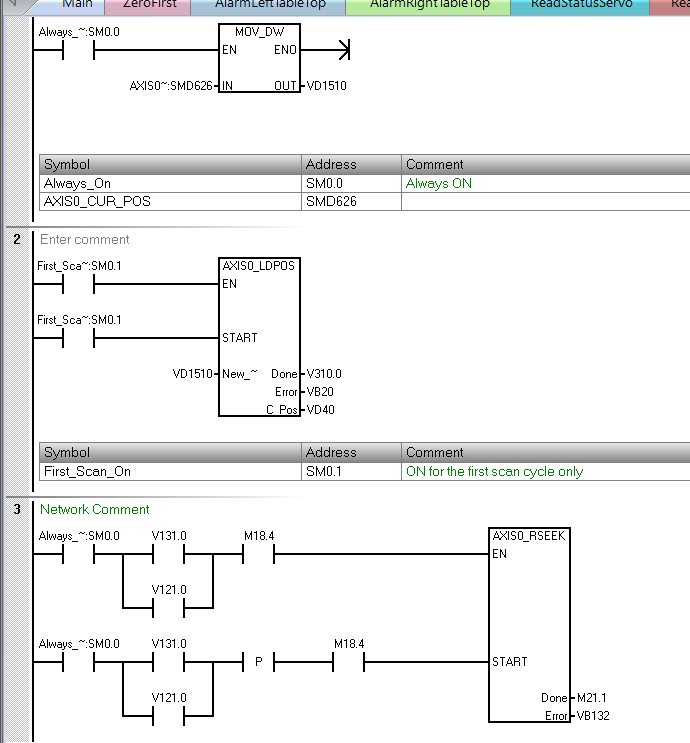This screenshot has width=690, height=743.
Task: Select the AXIS0_LDPOS instruction block
Action: [258, 338]
